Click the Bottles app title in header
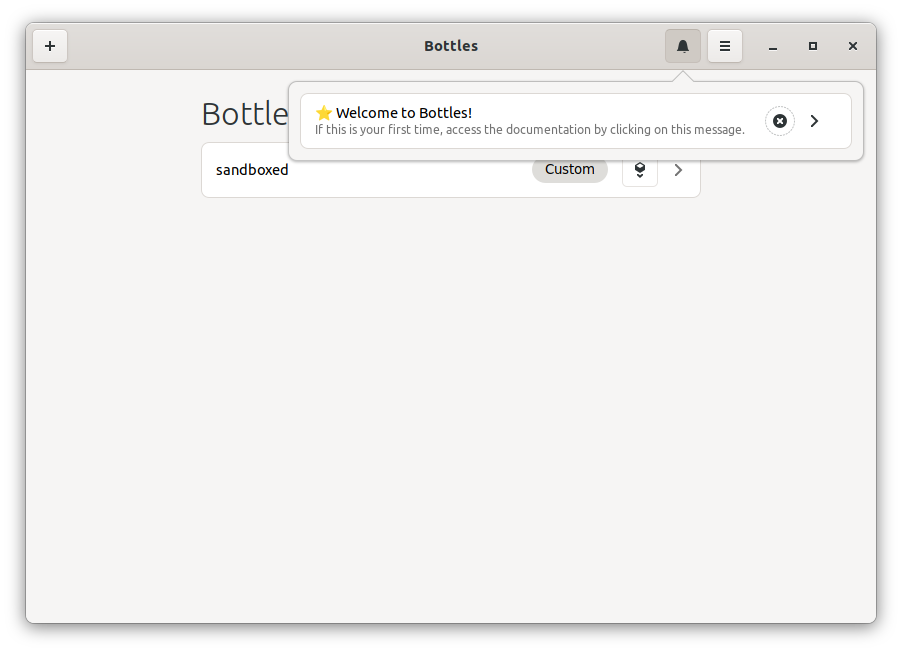 pyautogui.click(x=450, y=45)
